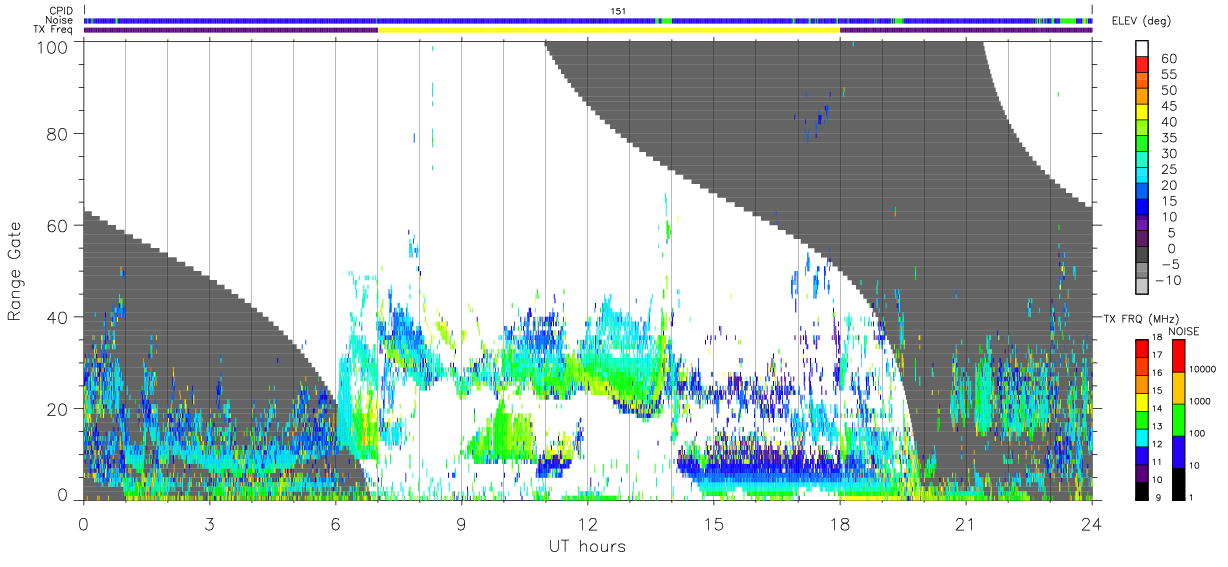The height and width of the screenshot is (567, 1228).
Task: Select the red top segment of the TX FRQ colorbar
Action: point(1142,348)
